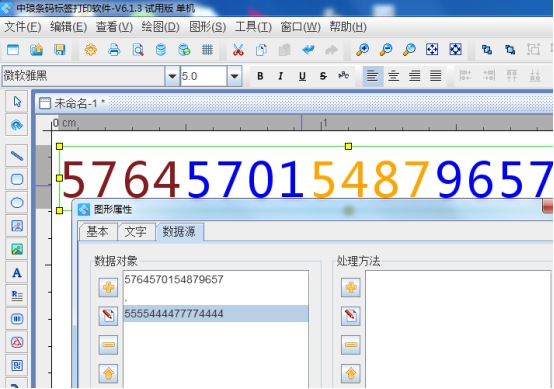554x389 pixels.
Task: Open document settings gear icon
Action: (91, 49)
